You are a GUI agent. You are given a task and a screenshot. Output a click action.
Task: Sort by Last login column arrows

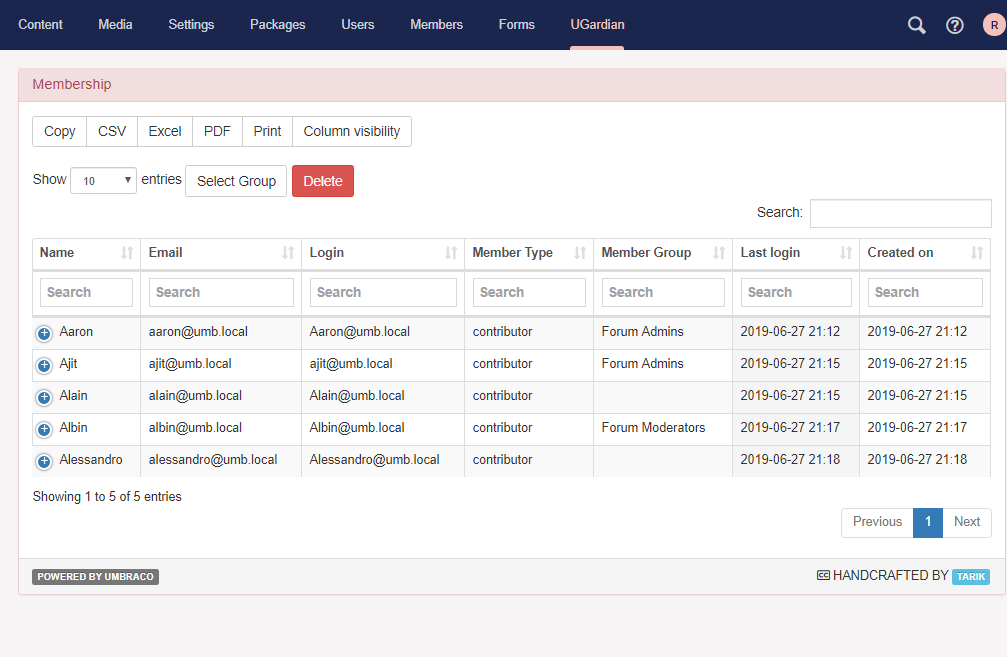846,253
